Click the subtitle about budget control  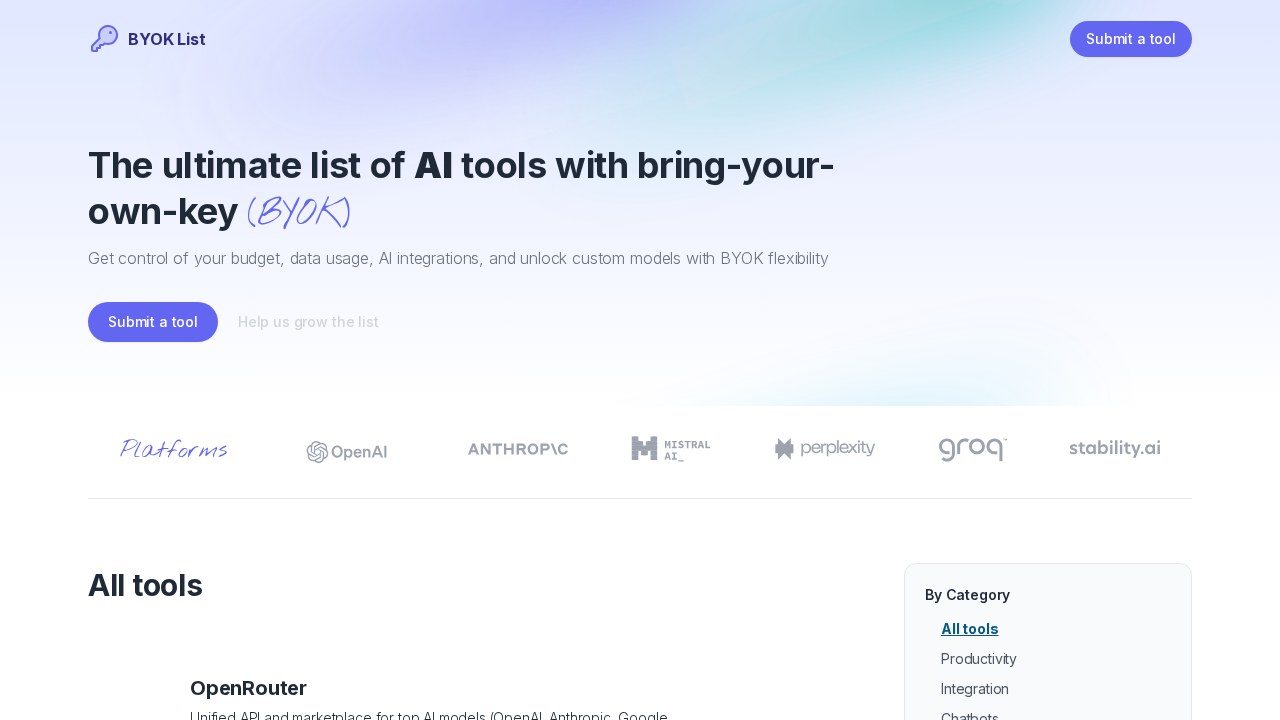pos(458,258)
